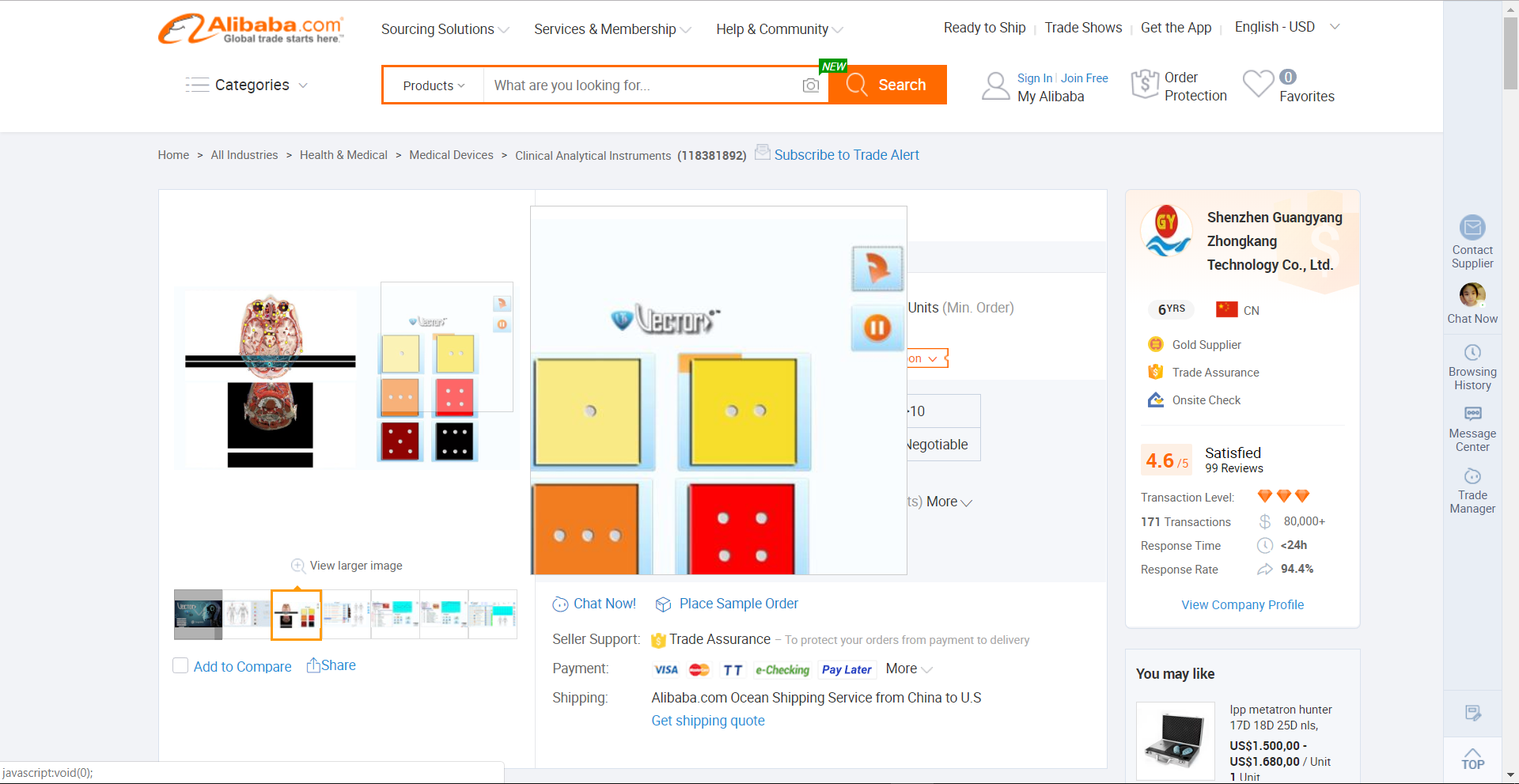The height and width of the screenshot is (784, 1519).
Task: Click Share icon below product image
Action: point(314,665)
